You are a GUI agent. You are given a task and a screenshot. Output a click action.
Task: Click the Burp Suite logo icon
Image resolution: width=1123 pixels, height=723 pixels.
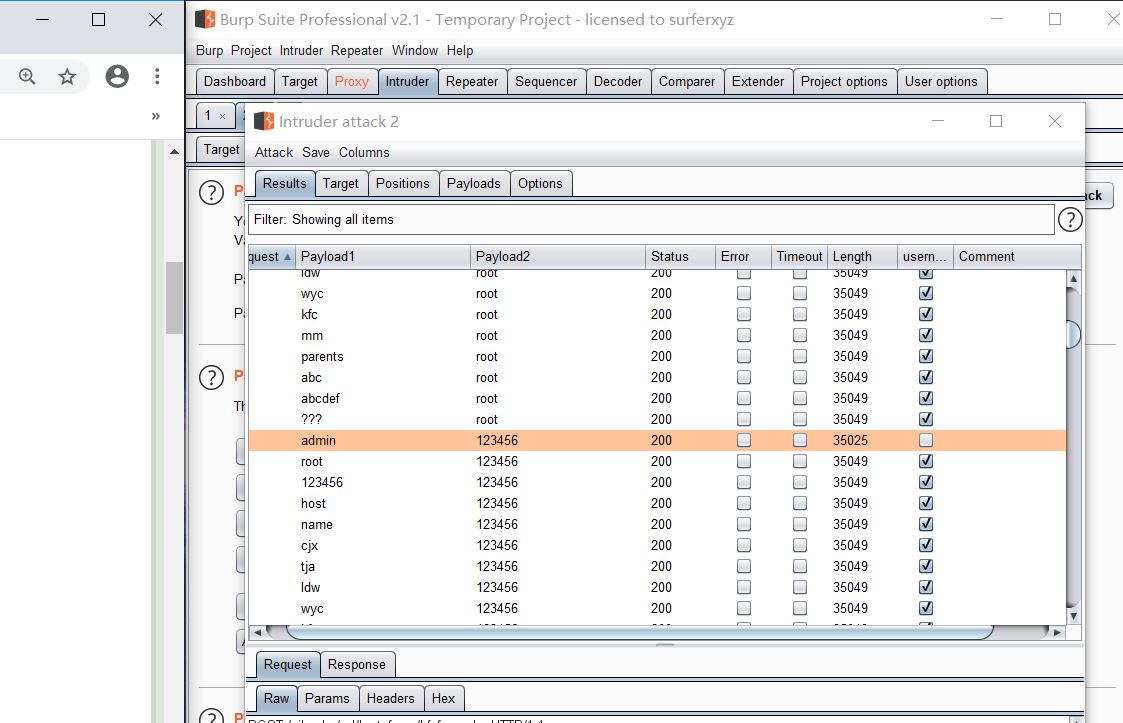point(204,19)
